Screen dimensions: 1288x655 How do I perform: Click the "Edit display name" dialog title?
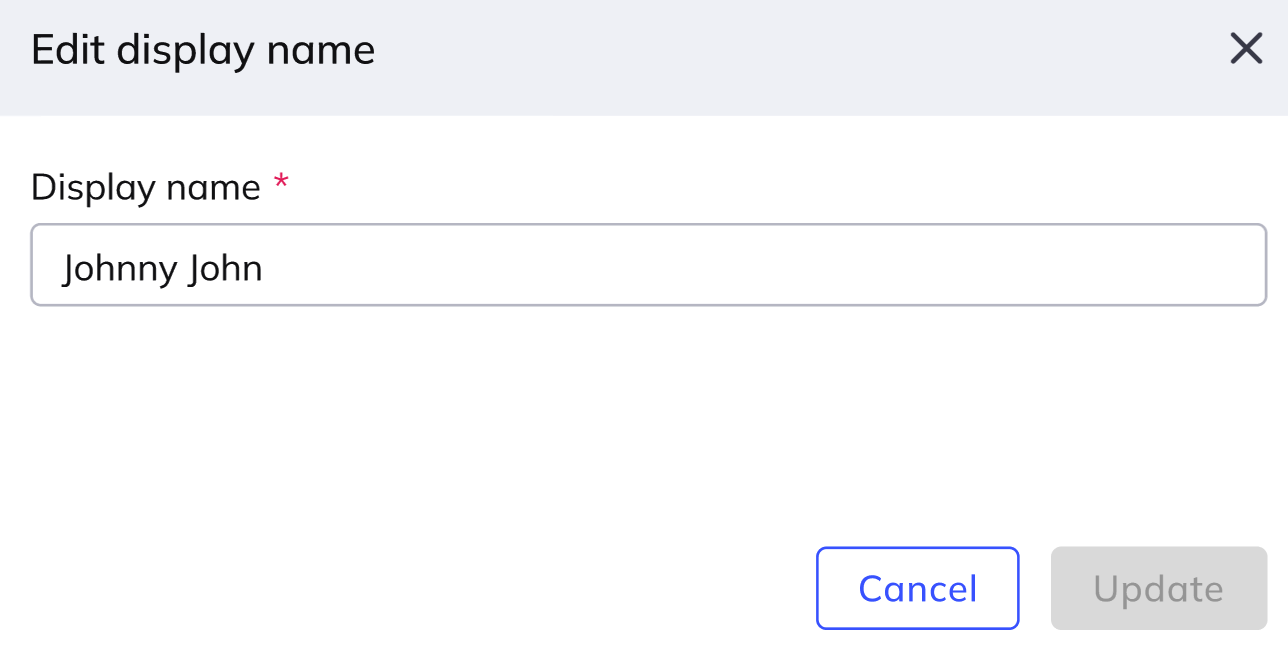point(203,50)
